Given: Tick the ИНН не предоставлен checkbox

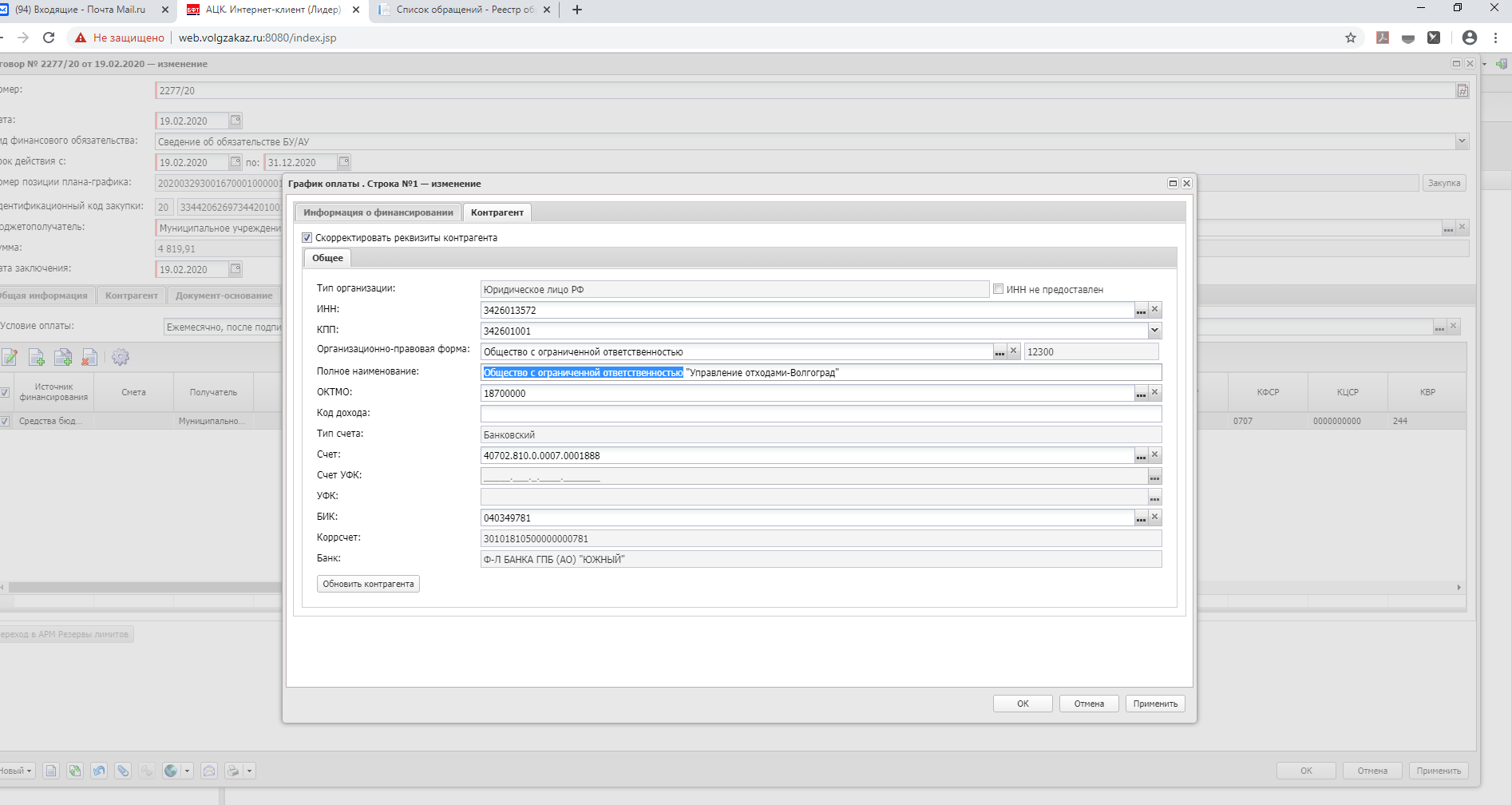Looking at the screenshot, I should (998, 289).
